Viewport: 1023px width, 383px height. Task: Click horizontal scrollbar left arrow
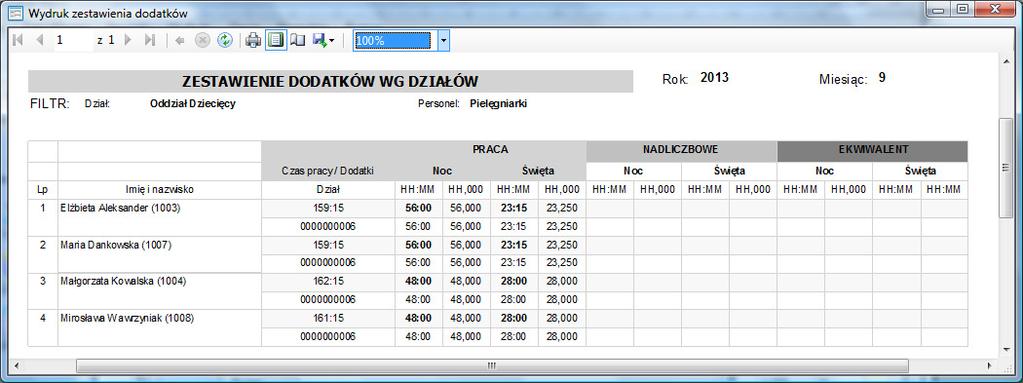click(16, 365)
